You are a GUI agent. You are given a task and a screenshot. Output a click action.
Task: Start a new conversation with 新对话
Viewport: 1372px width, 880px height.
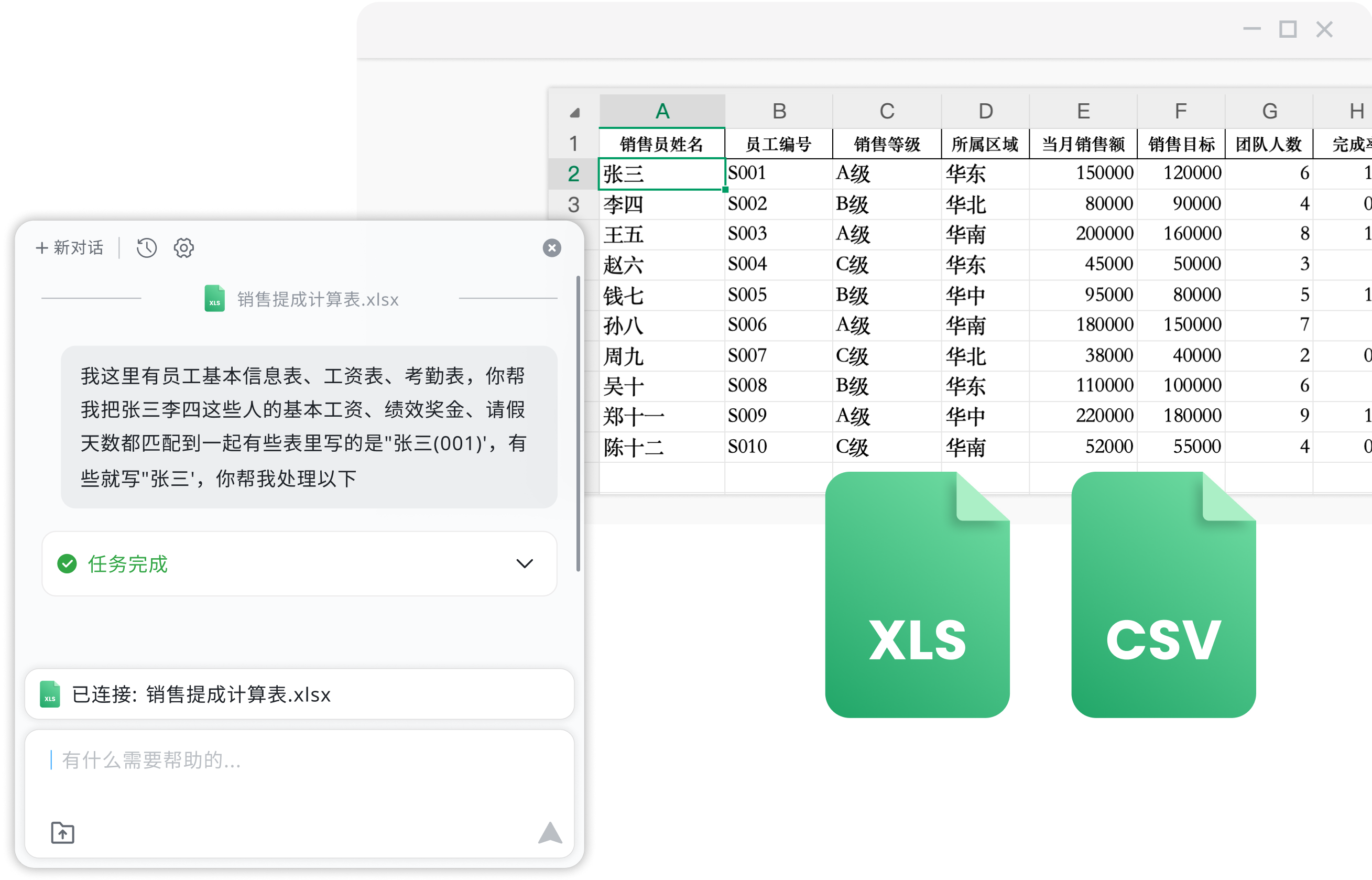coord(70,248)
